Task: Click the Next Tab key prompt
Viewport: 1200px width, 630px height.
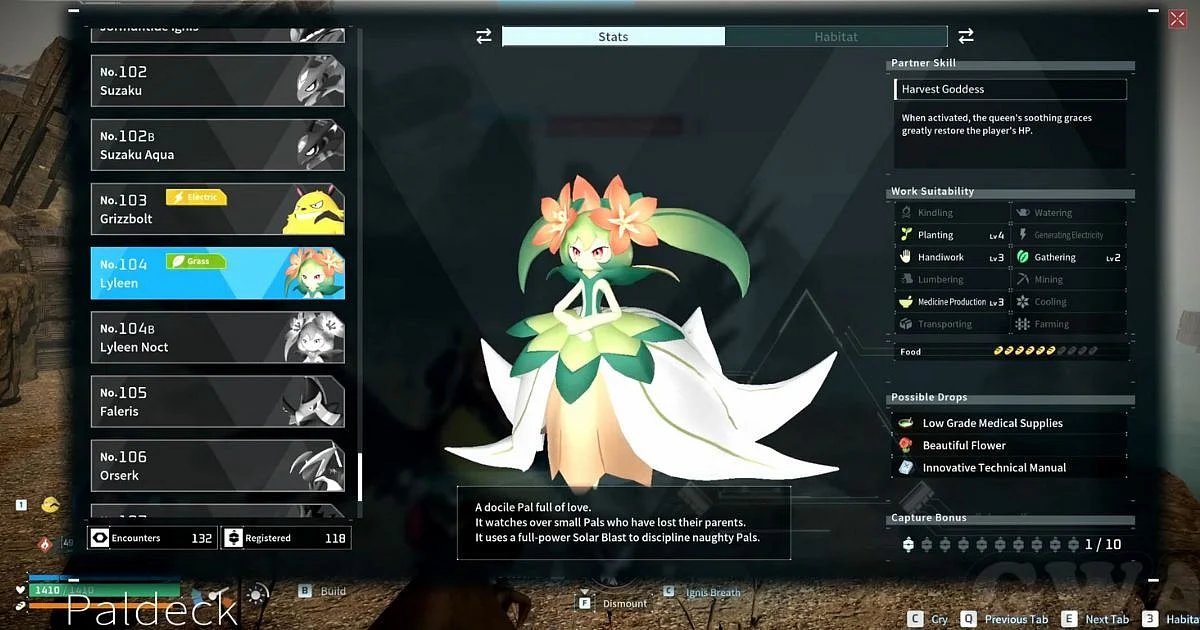Action: coord(1095,620)
